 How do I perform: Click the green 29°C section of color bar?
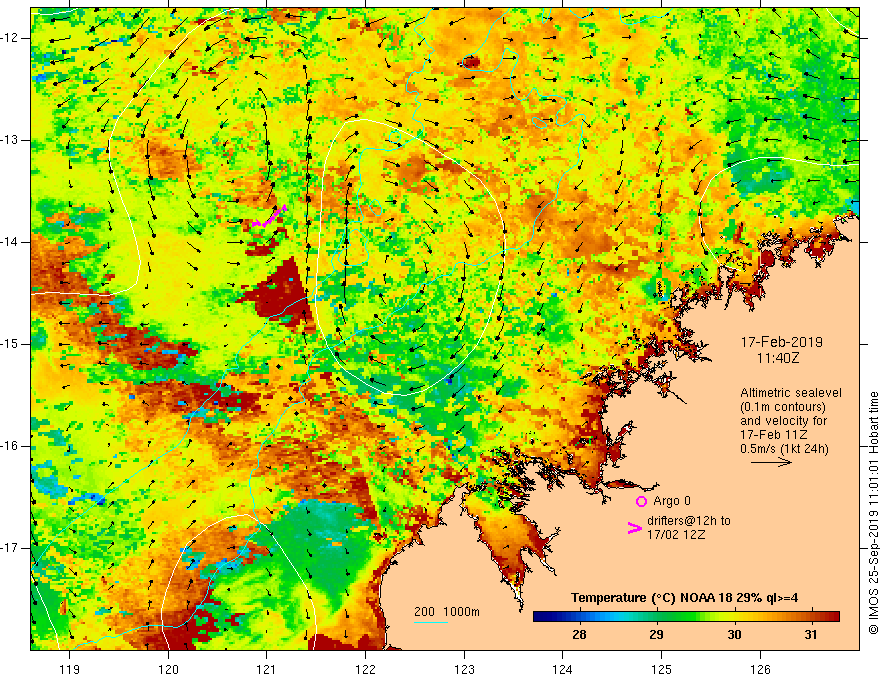(657, 617)
